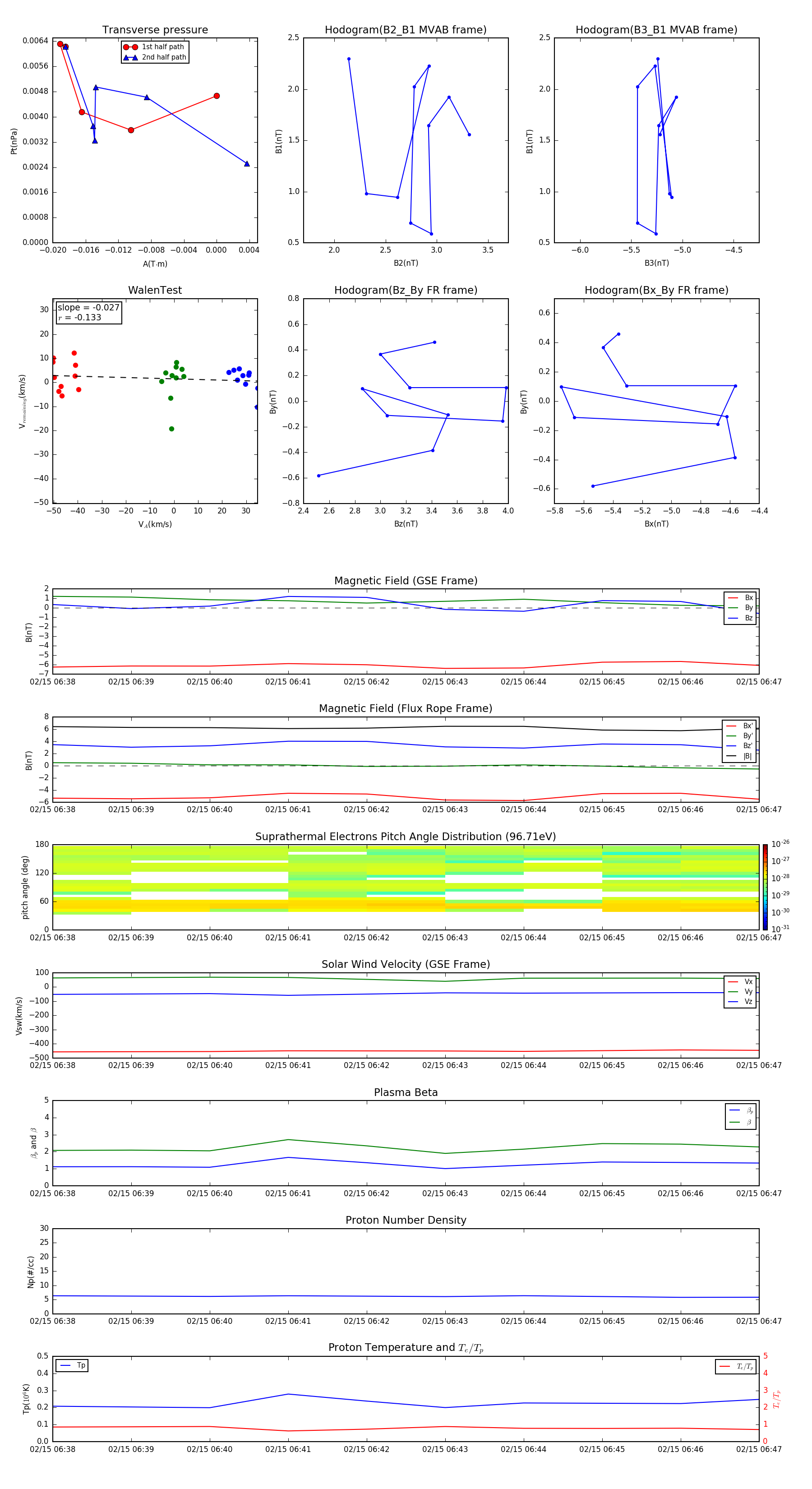Click the Te/Tp legend box
812x1489 pixels.
pyautogui.click(x=736, y=1366)
